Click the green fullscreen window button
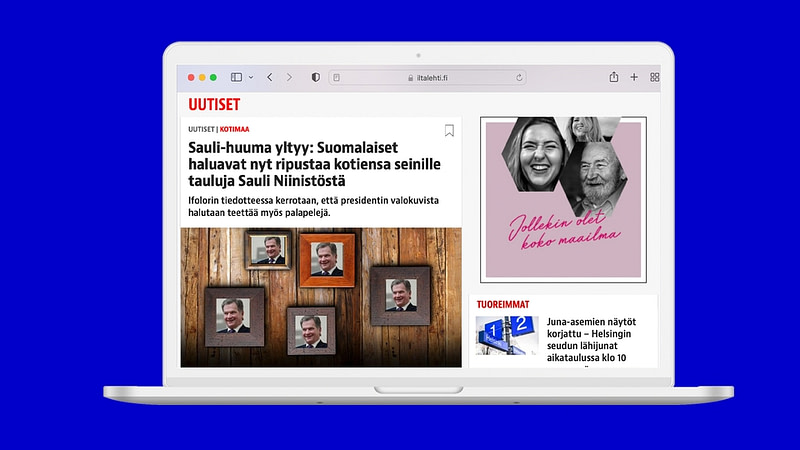This screenshot has height=450, width=800. (x=213, y=78)
